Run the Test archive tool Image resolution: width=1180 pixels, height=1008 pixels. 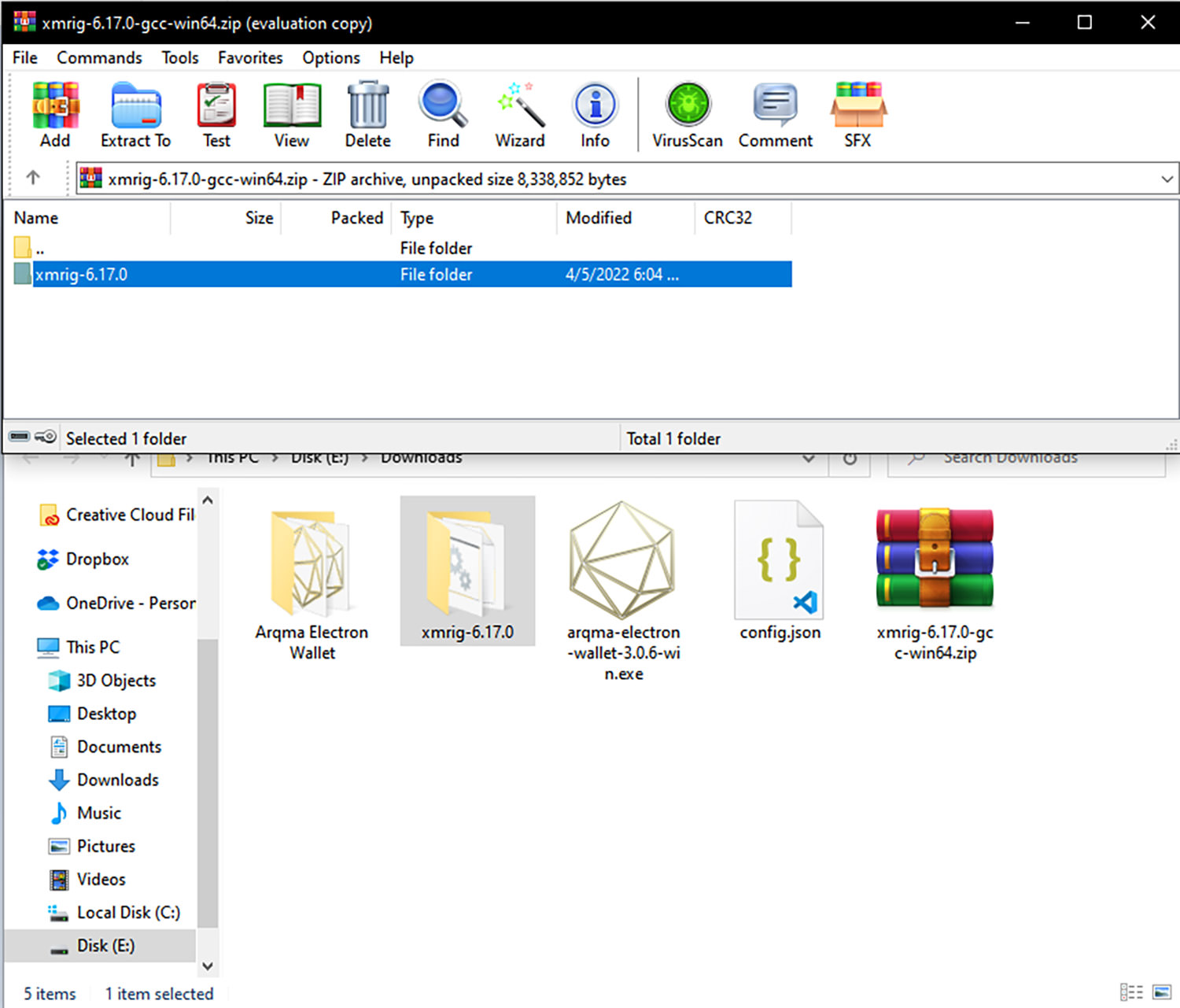[x=216, y=115]
